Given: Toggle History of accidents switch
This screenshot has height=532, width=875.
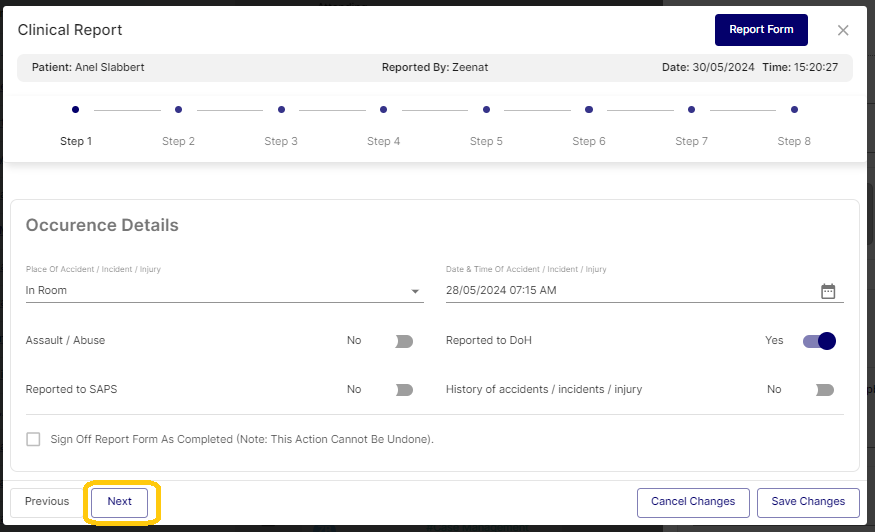Looking at the screenshot, I should pyautogui.click(x=823, y=390).
